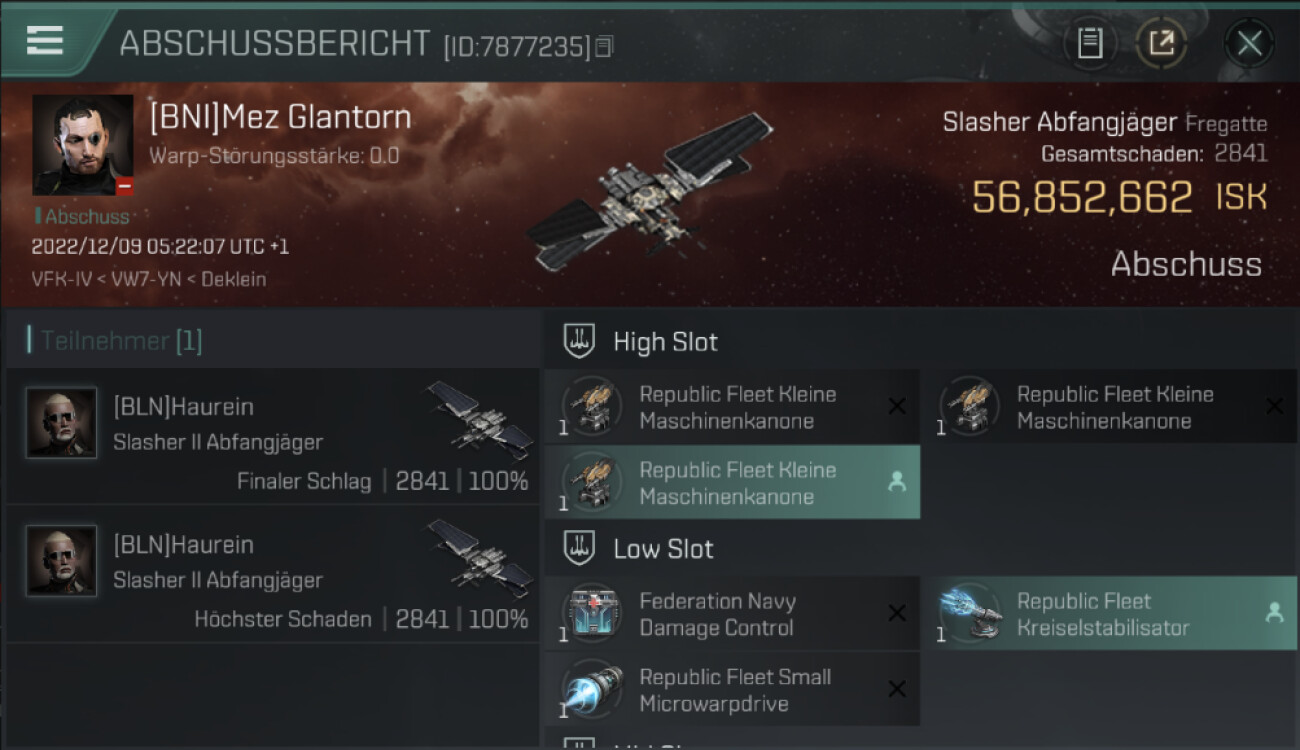The width and height of the screenshot is (1300, 750).
Task: Open Mez Glantorn's character portrait
Action: click(x=82, y=145)
